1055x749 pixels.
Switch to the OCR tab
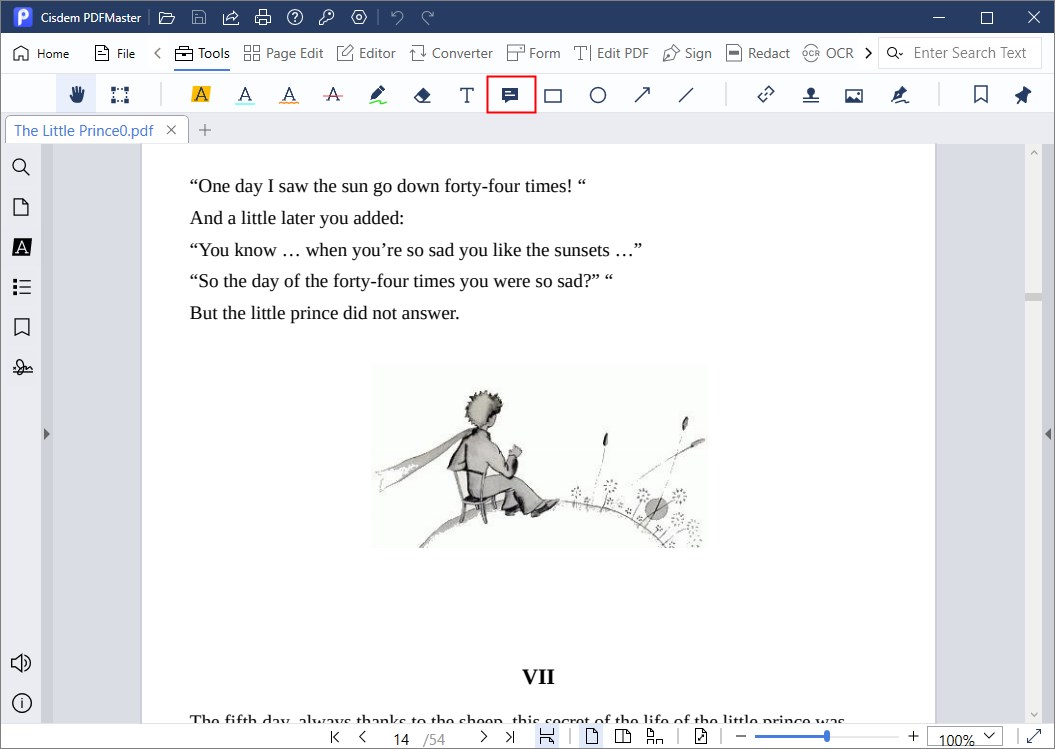pos(828,53)
